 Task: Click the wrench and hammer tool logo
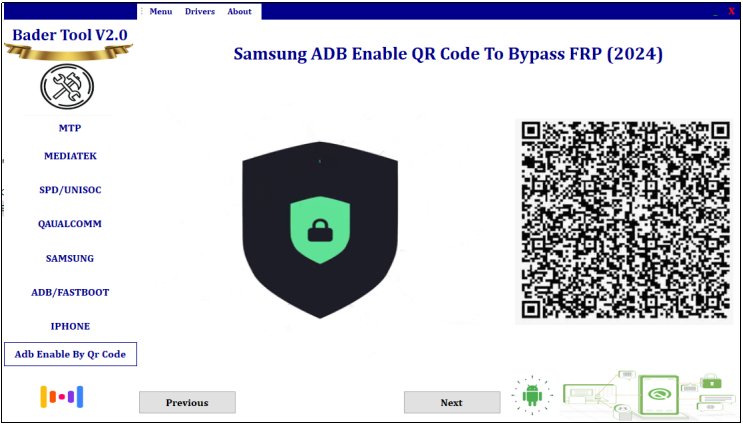click(x=67, y=87)
